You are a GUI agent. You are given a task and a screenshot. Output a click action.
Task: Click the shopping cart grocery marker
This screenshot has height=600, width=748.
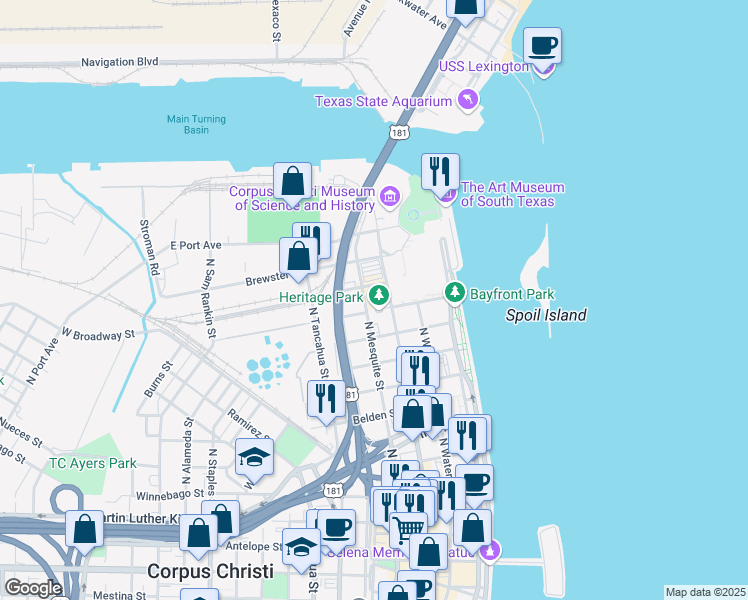[x=408, y=531]
